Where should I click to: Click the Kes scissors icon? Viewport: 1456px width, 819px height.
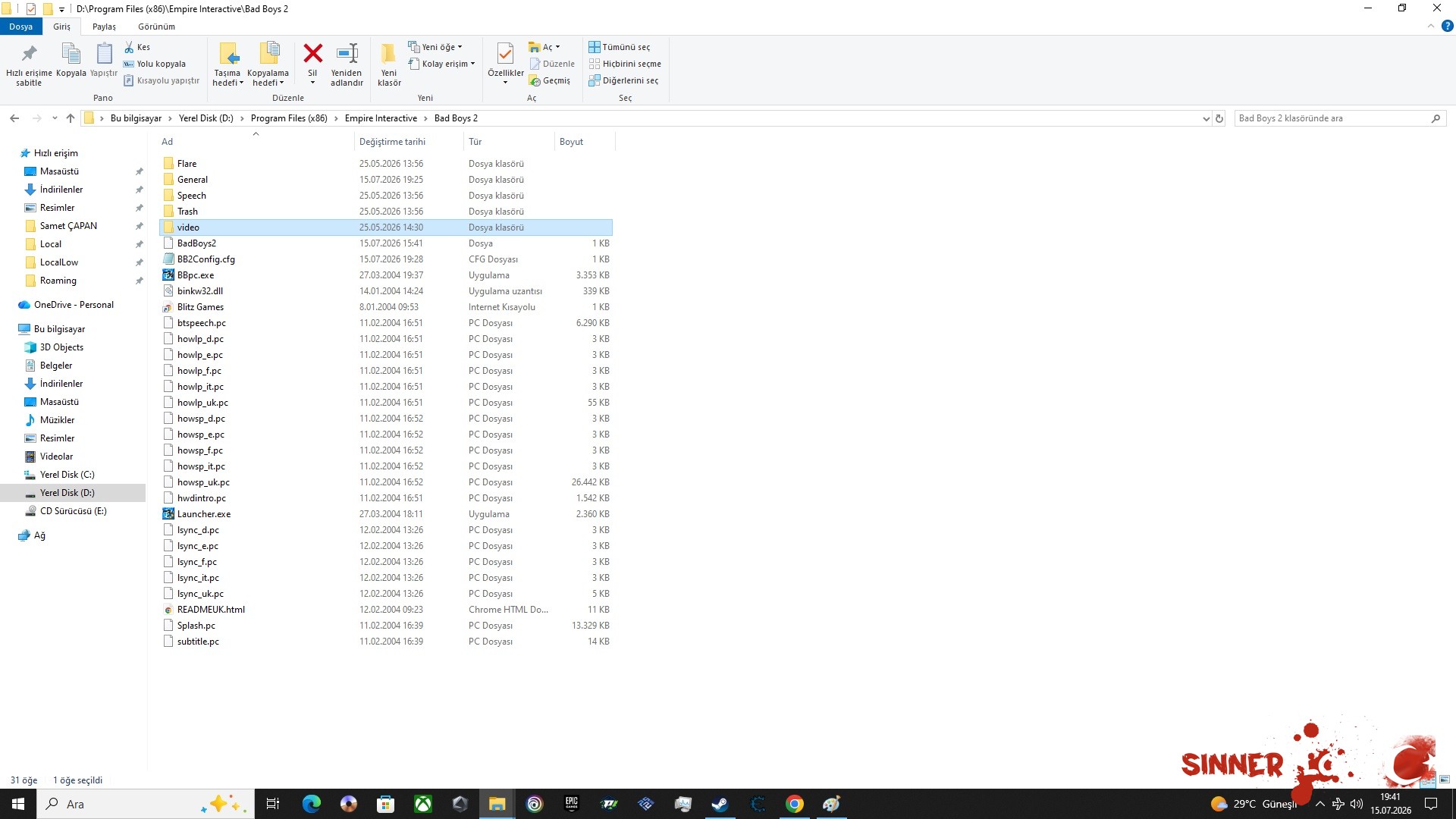pyautogui.click(x=129, y=47)
